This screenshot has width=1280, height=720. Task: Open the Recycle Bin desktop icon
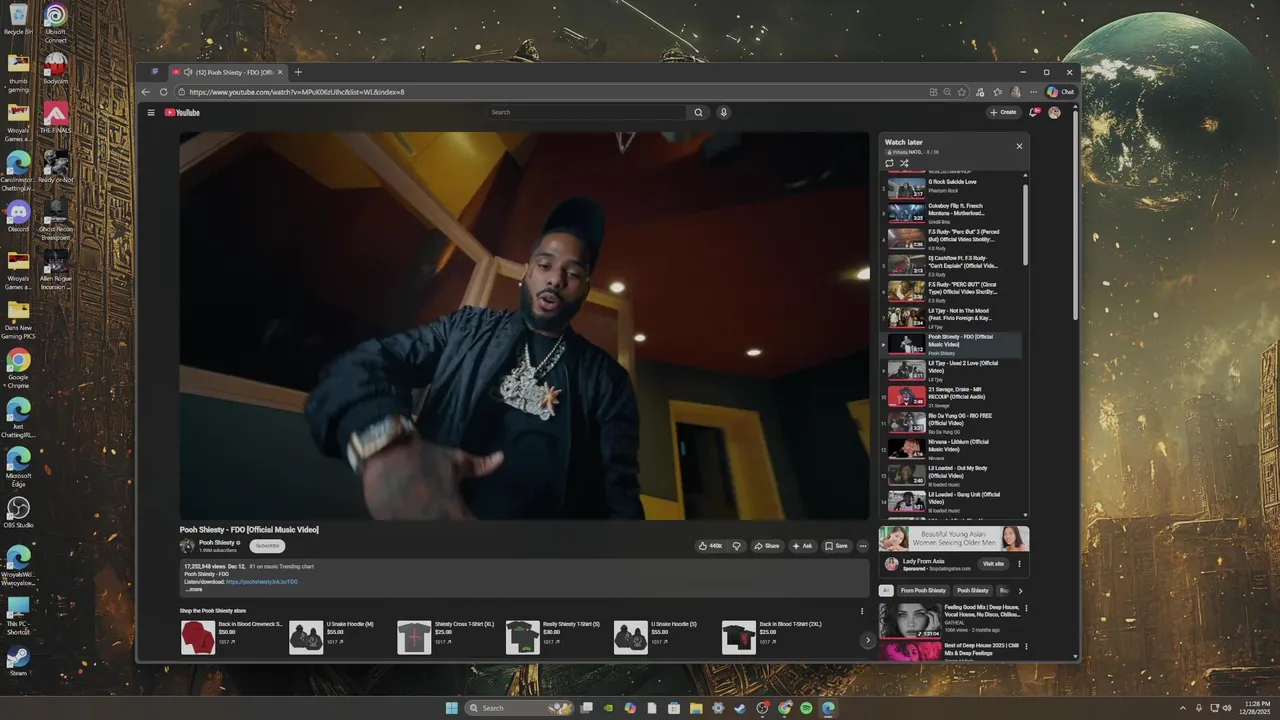point(18,20)
